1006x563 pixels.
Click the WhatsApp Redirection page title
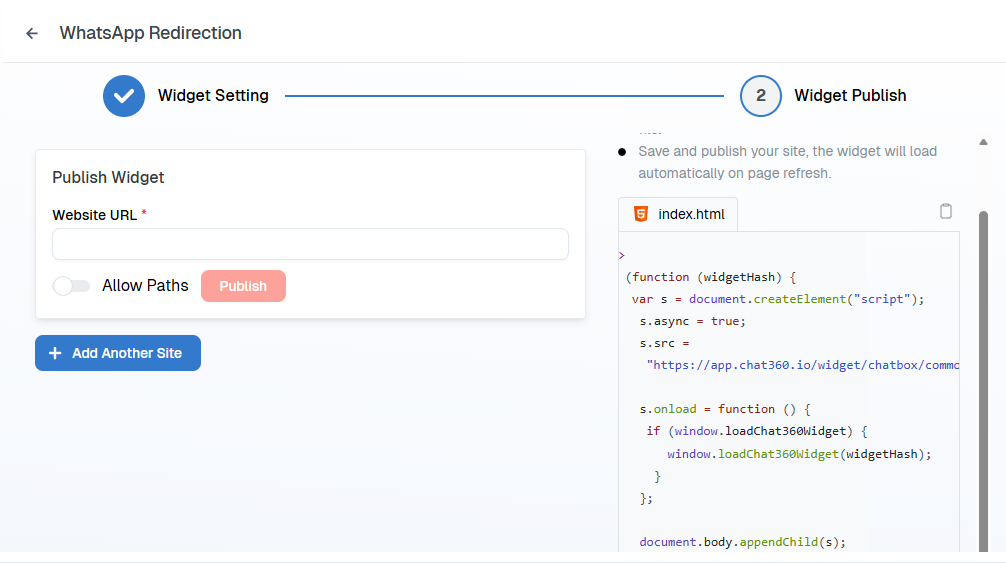click(151, 33)
